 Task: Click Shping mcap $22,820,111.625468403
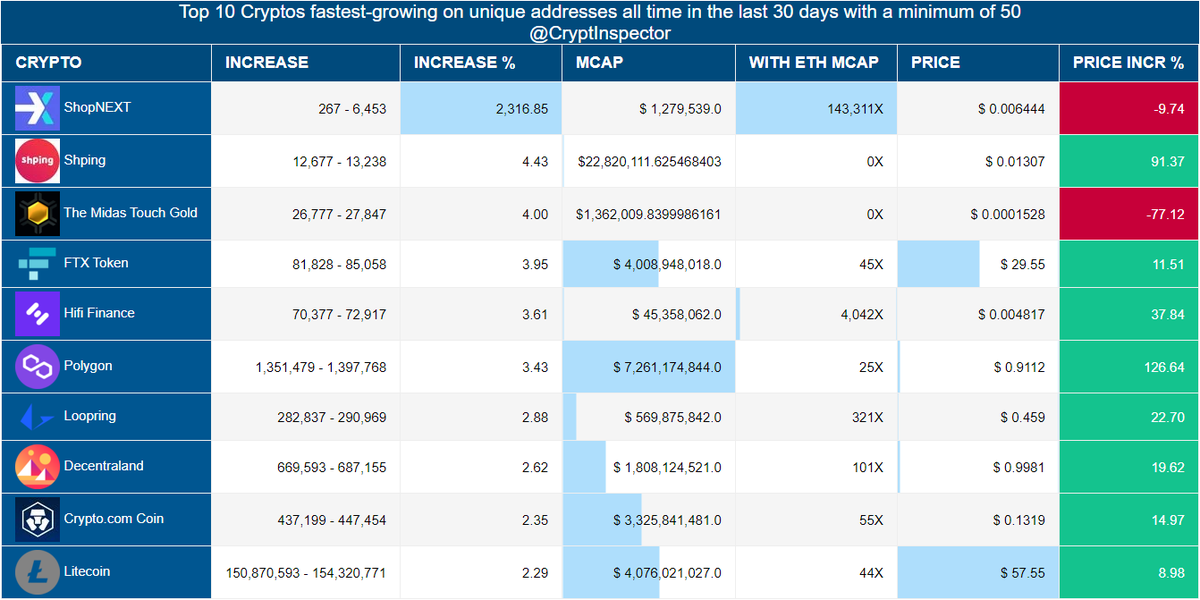[x=649, y=161]
